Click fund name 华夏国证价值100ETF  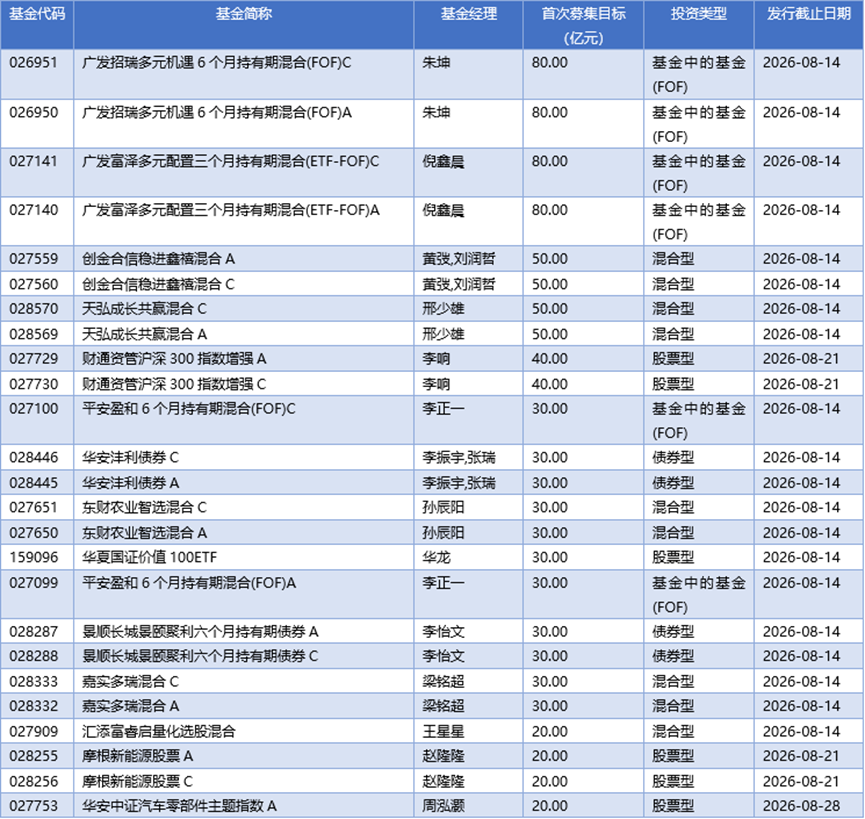coord(149,558)
